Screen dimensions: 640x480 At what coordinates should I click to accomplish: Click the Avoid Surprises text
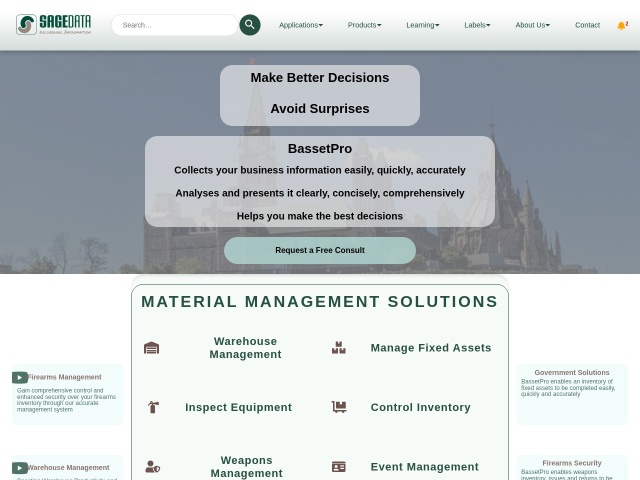[320, 109]
